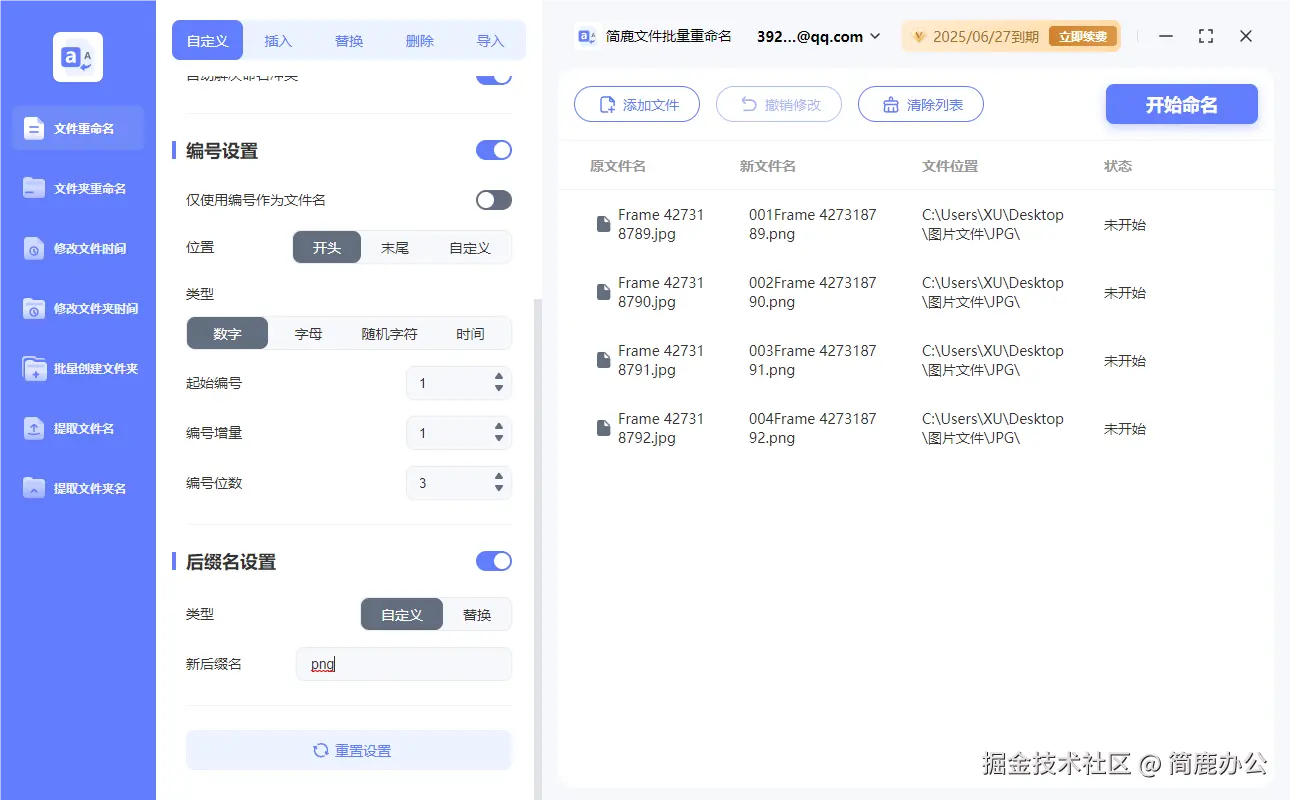The width and height of the screenshot is (1290, 800).
Task: Choose 时间 numbering type
Action: [x=470, y=333]
